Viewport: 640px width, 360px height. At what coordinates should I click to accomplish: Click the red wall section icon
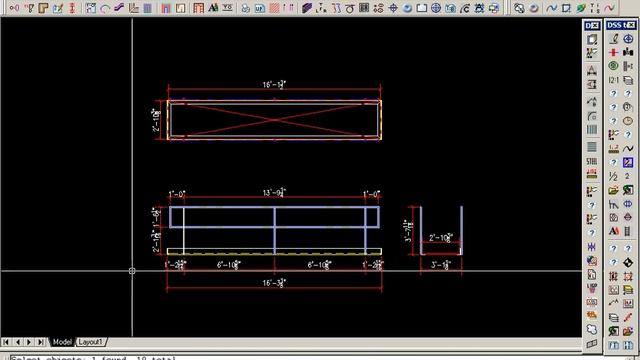[x=198, y=8]
